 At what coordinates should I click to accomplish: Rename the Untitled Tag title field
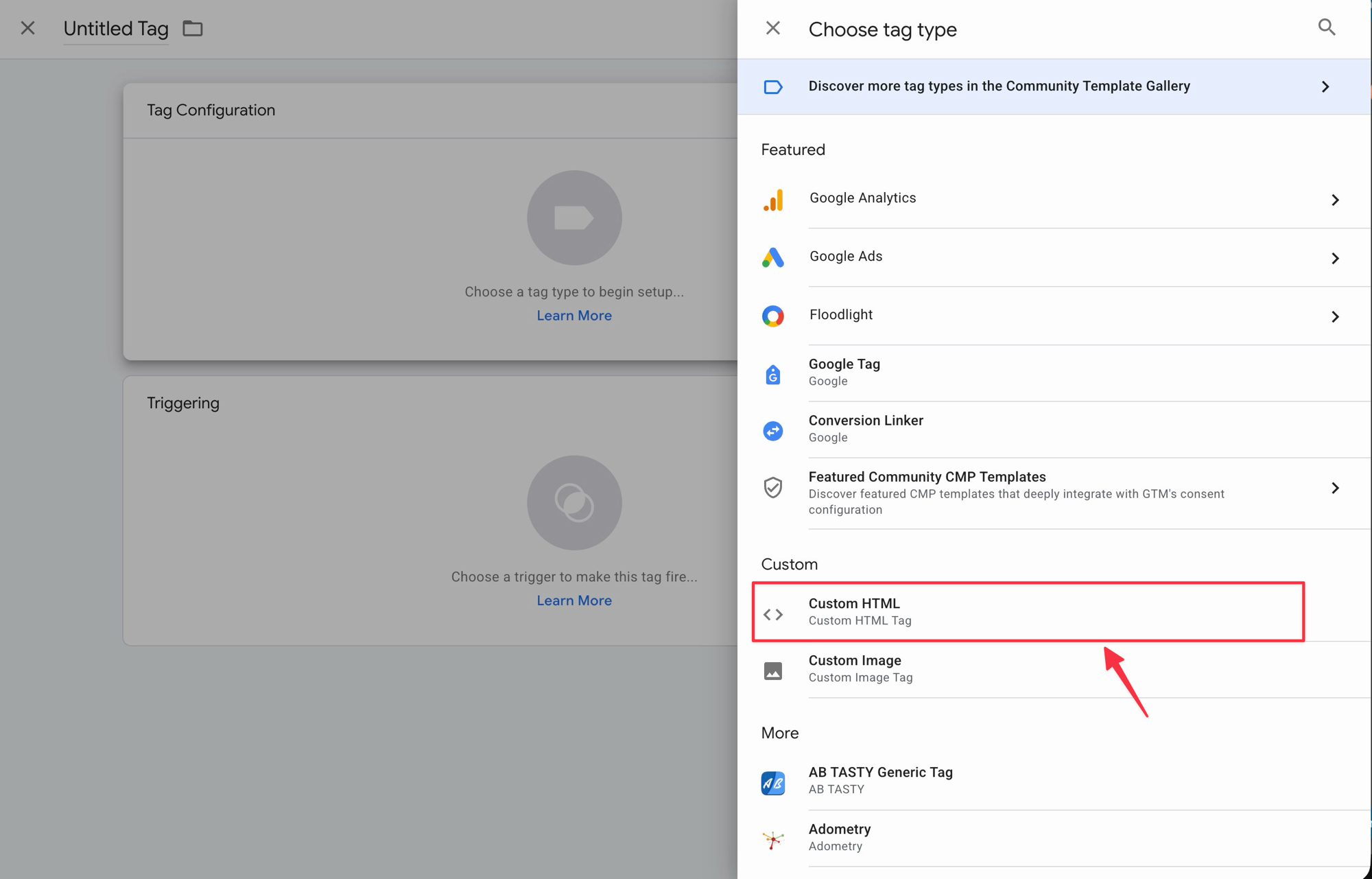coord(116,29)
